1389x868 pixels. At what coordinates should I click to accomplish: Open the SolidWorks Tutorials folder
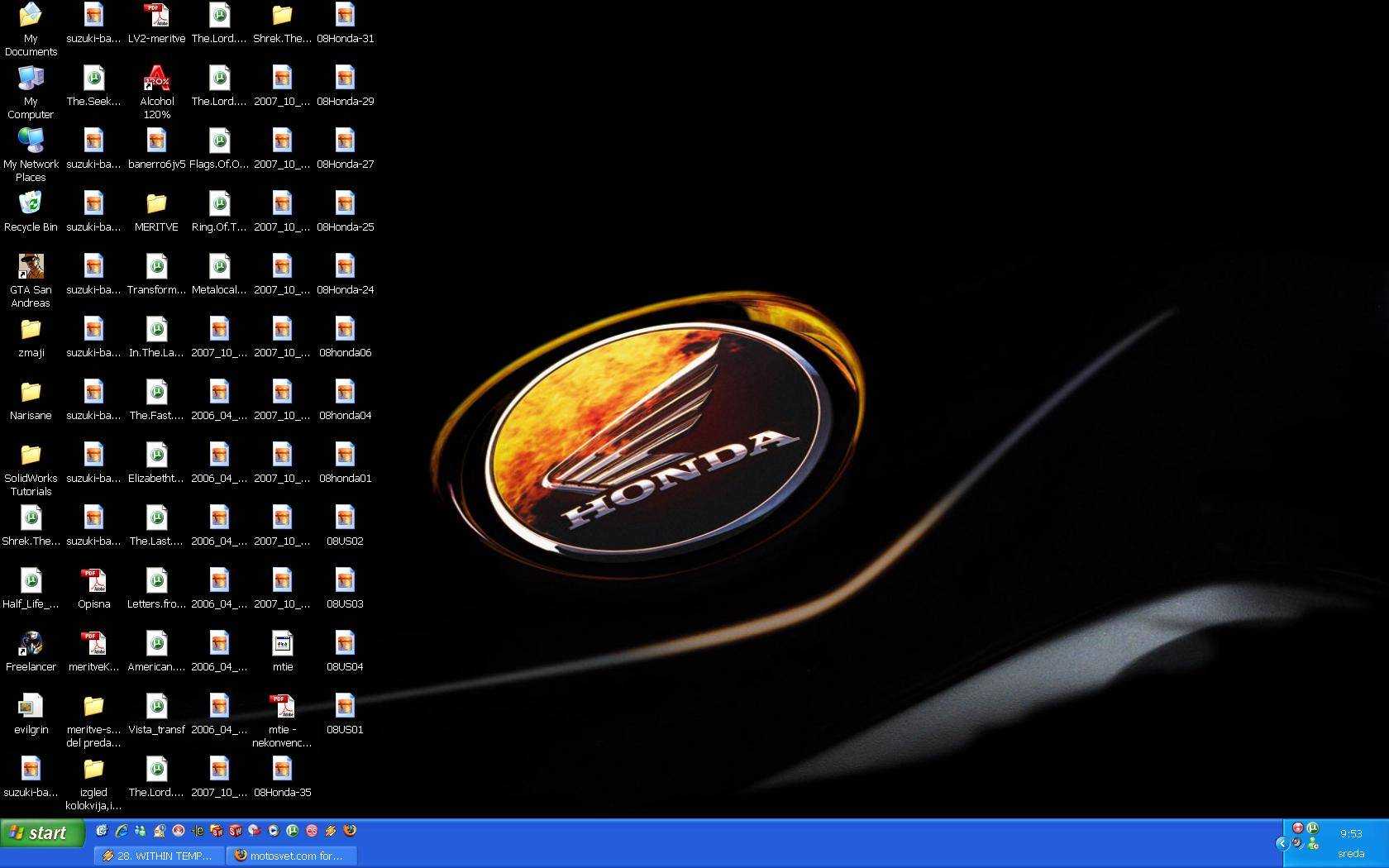(x=31, y=469)
